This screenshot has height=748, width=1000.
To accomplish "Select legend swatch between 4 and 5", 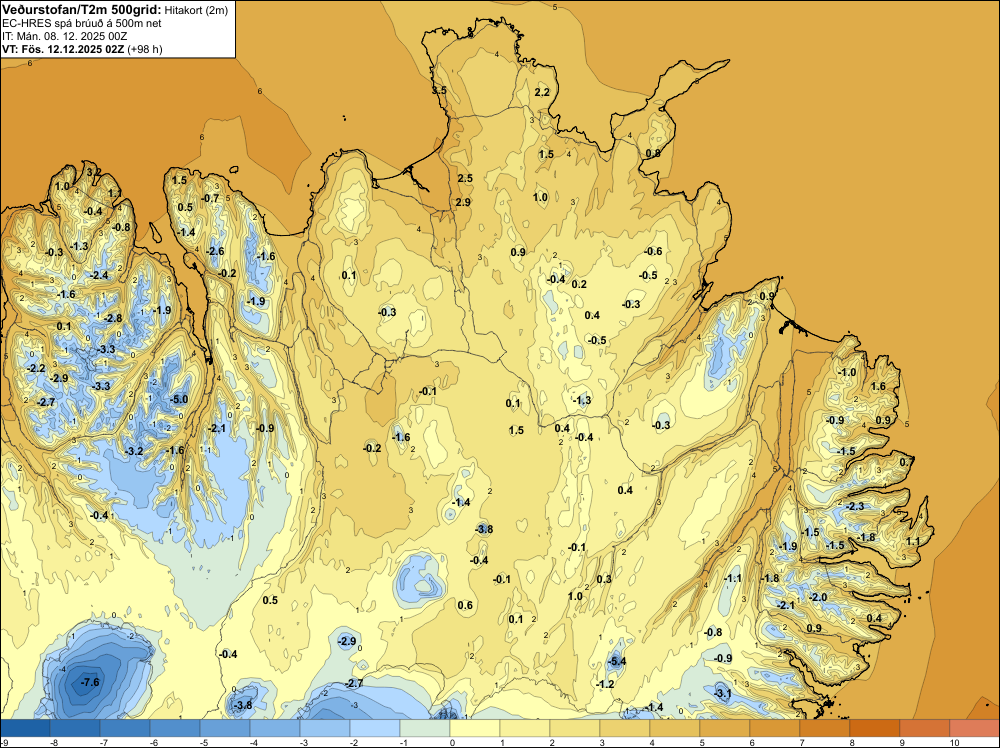I will point(675,728).
